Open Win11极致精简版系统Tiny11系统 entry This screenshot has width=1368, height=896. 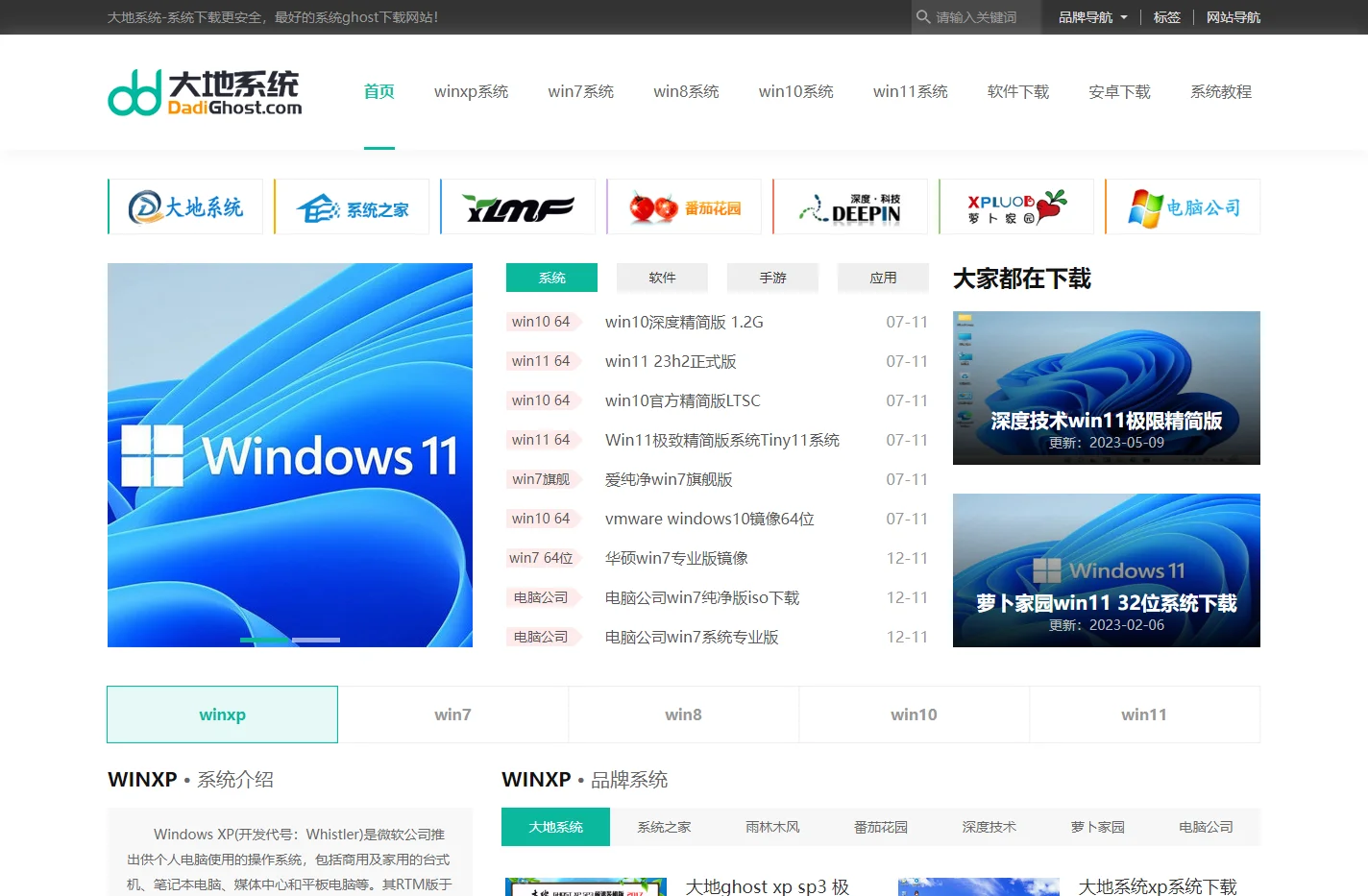pos(722,440)
